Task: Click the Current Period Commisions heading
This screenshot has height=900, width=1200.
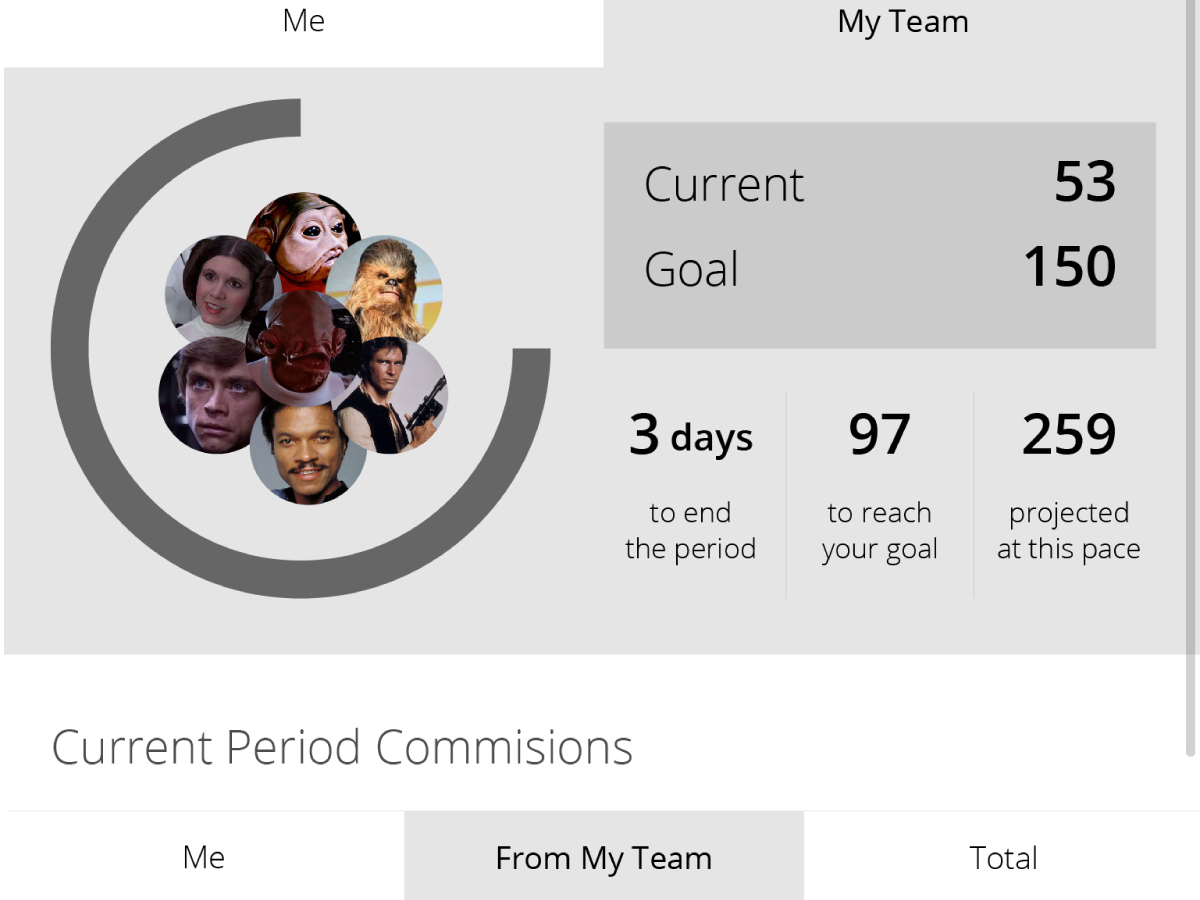Action: point(342,747)
